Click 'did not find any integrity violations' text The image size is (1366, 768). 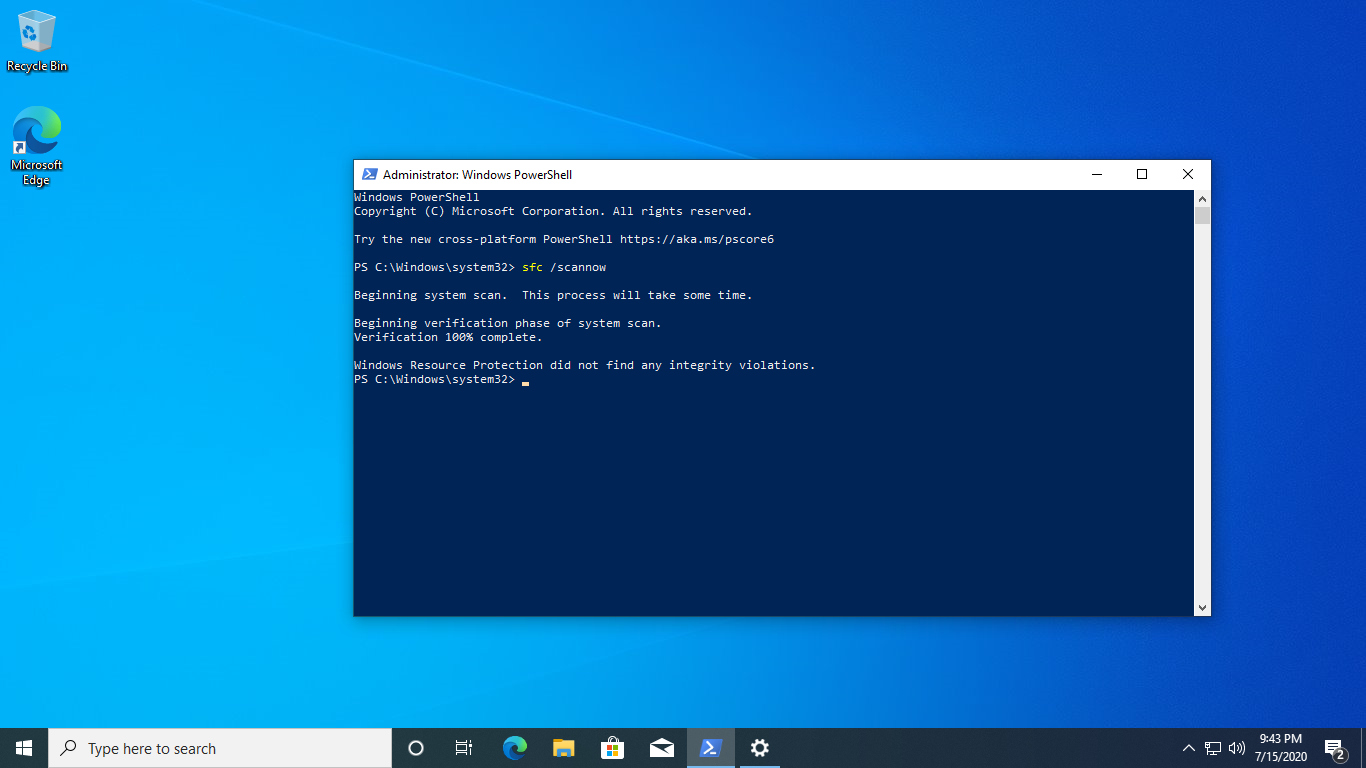683,365
